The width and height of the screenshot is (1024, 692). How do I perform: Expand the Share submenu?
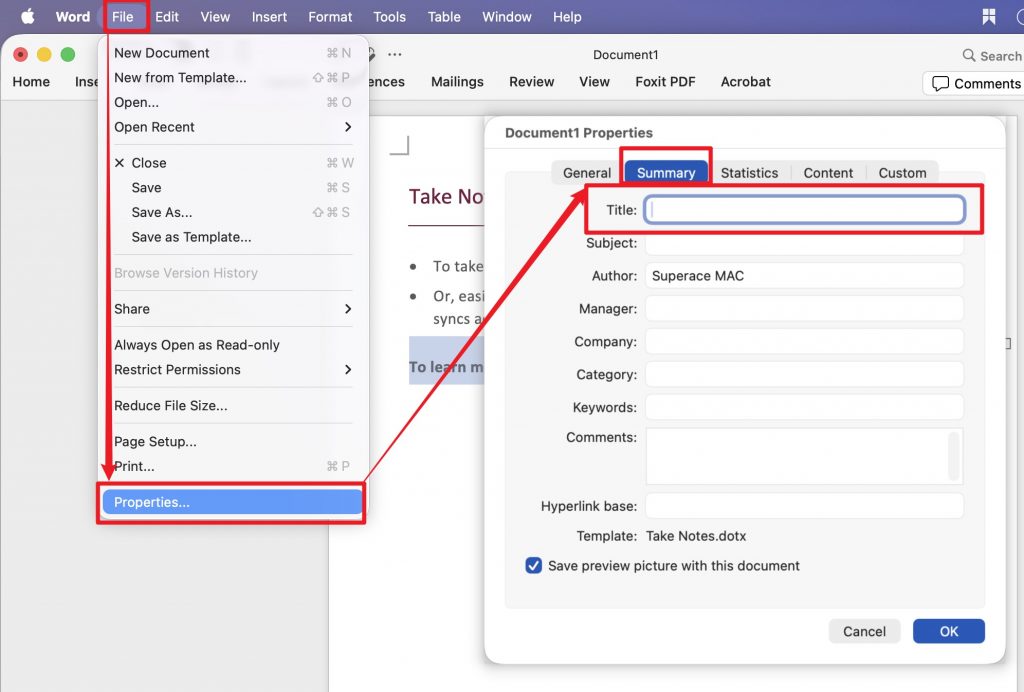click(347, 309)
